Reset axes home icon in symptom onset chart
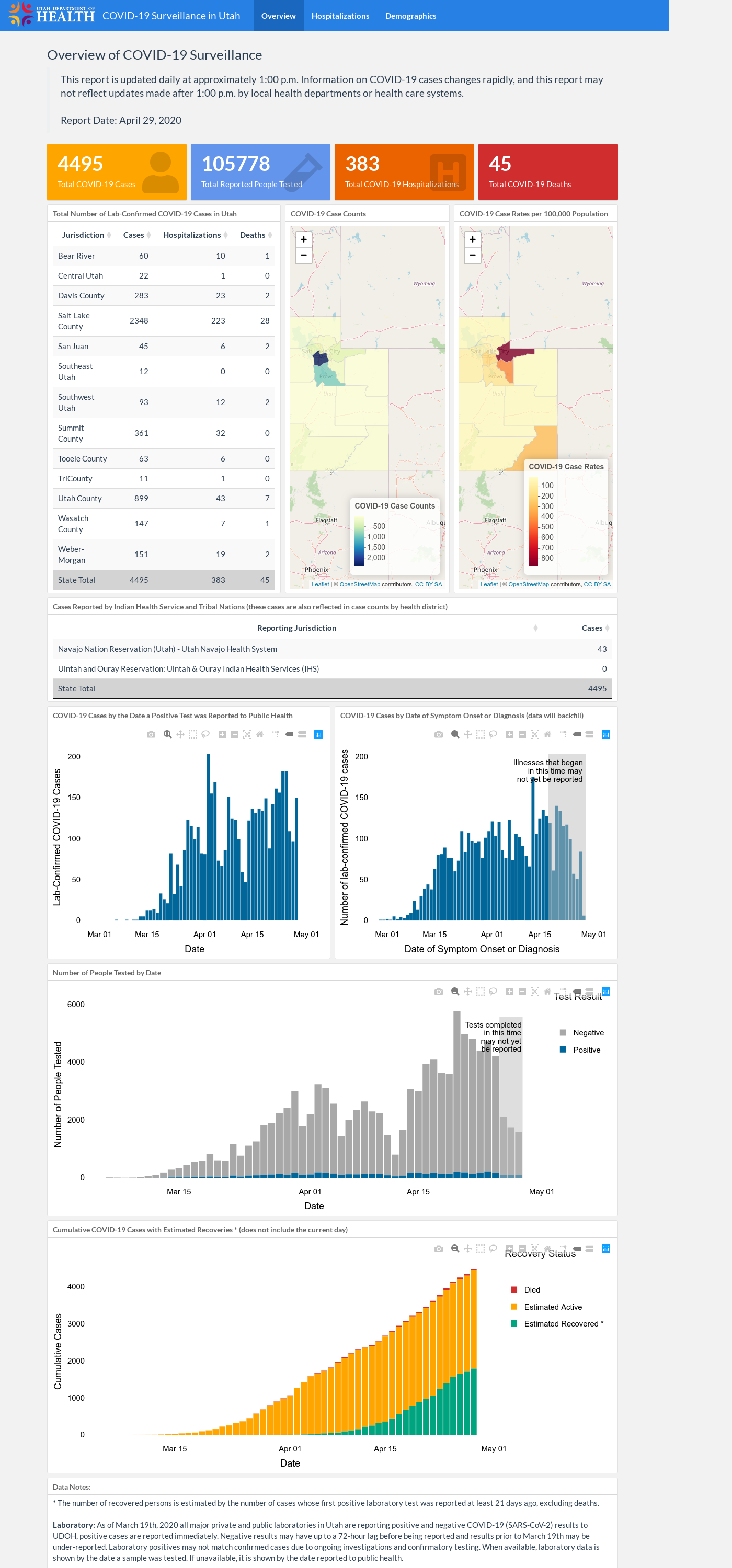732x1568 pixels. (x=547, y=734)
